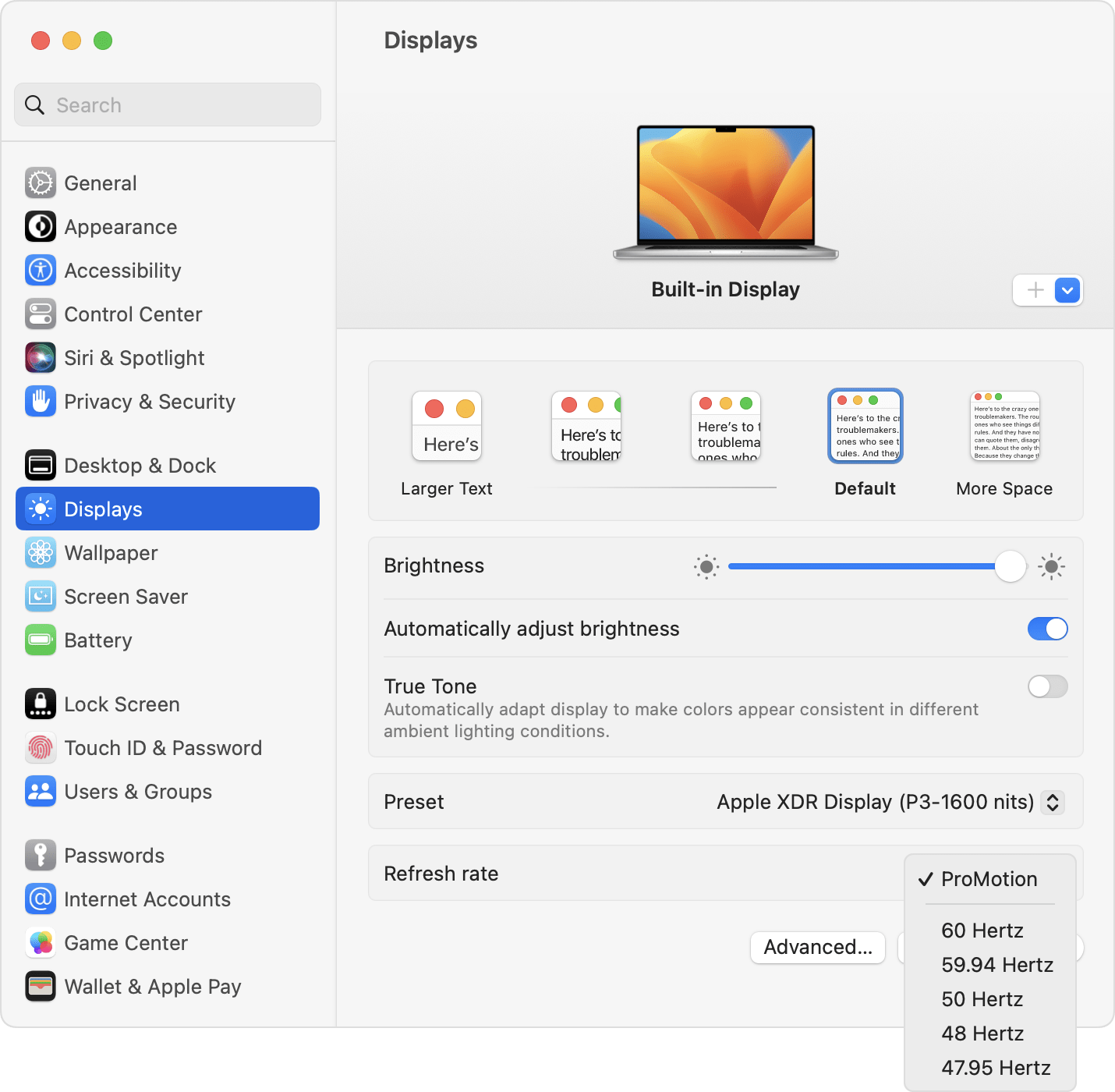
Task: Select the Wallpaper flower icon
Action: click(41, 553)
